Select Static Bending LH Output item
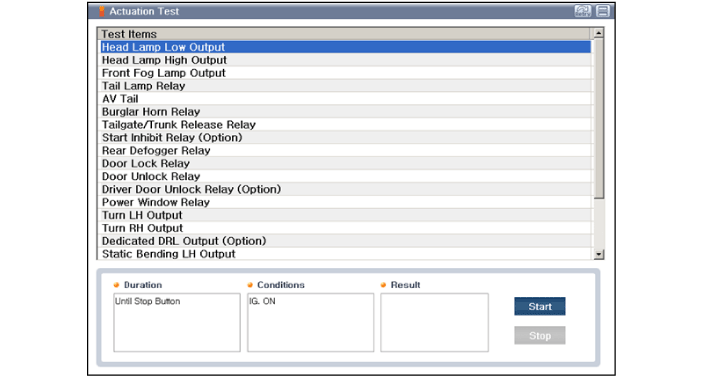Viewport: 703px width, 377px height. [x=345, y=254]
